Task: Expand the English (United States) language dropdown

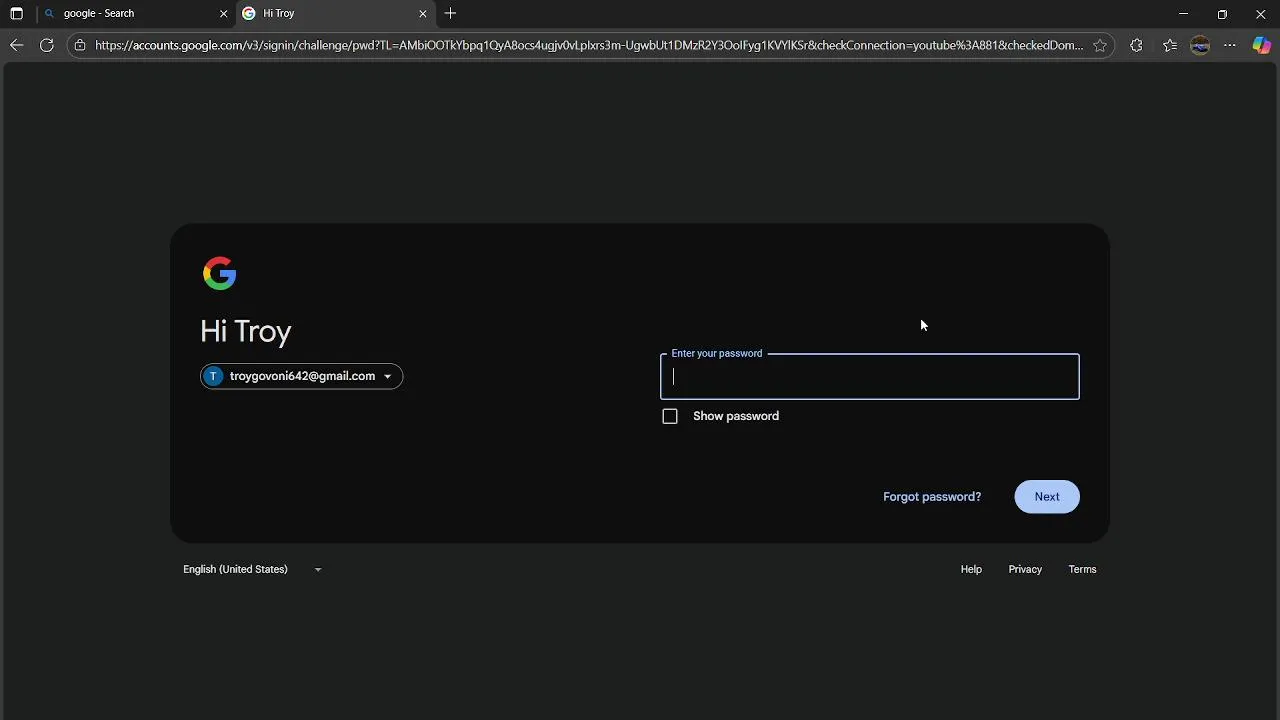Action: 252,569
